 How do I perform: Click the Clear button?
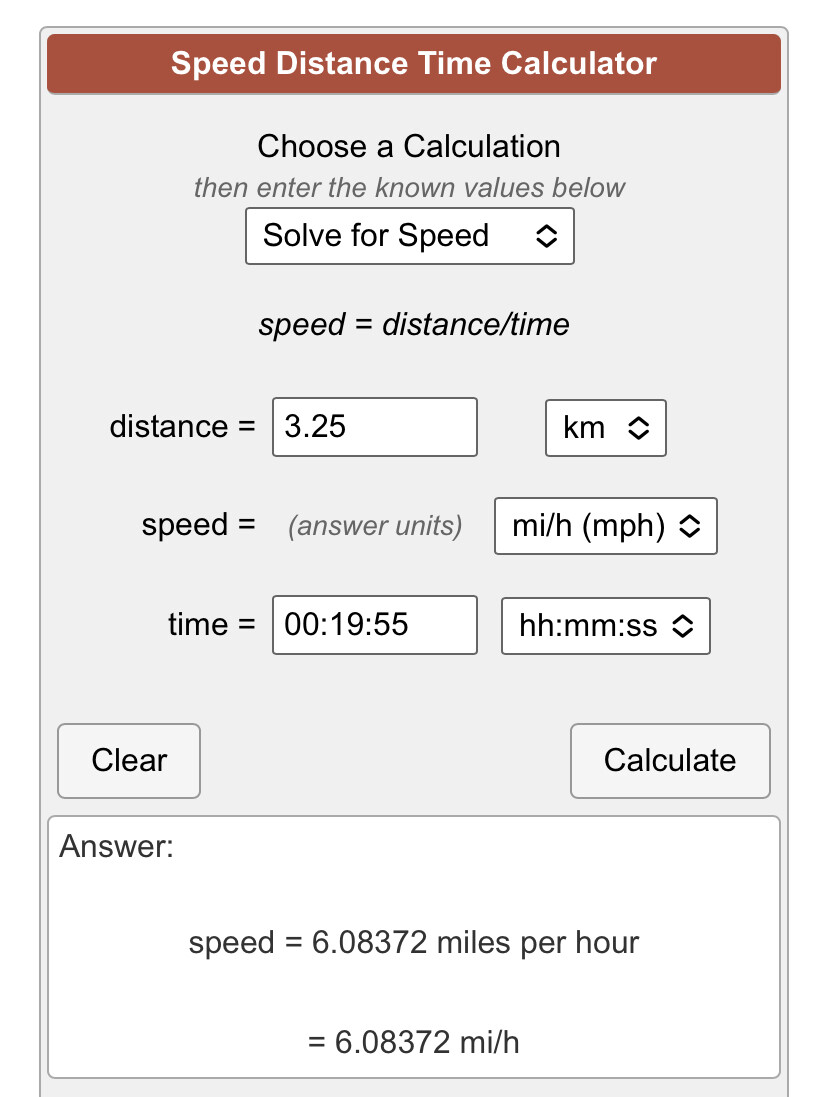coord(129,760)
